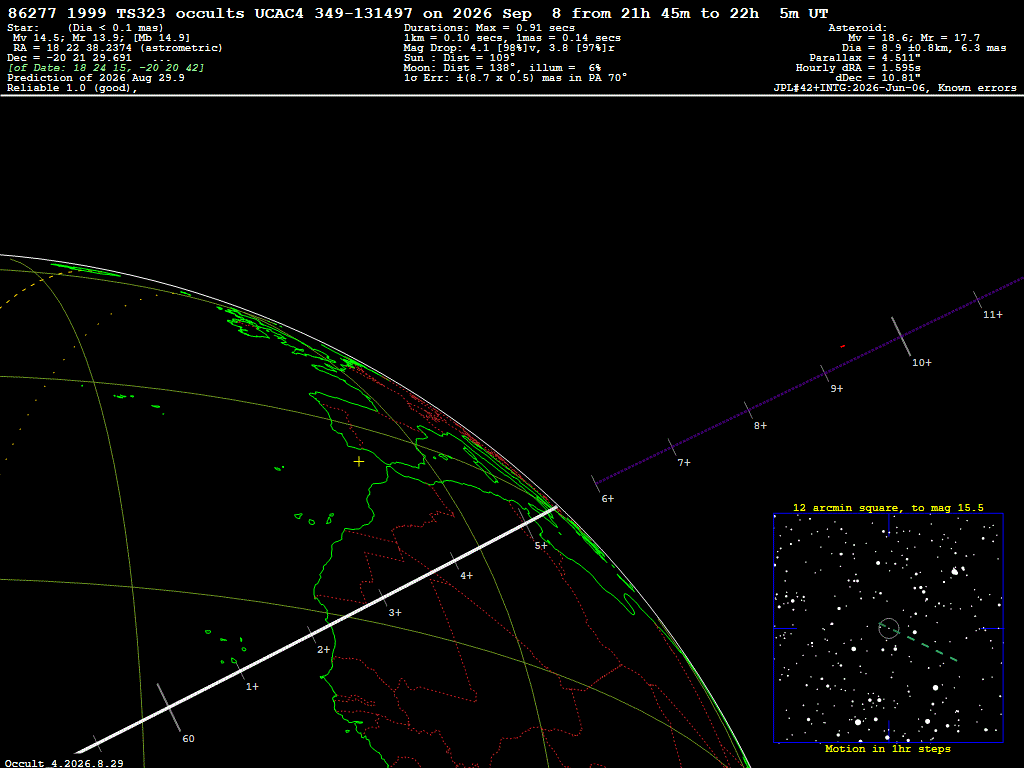Click the target star circle in chart
This screenshot has height=768, width=1024.
click(889, 628)
